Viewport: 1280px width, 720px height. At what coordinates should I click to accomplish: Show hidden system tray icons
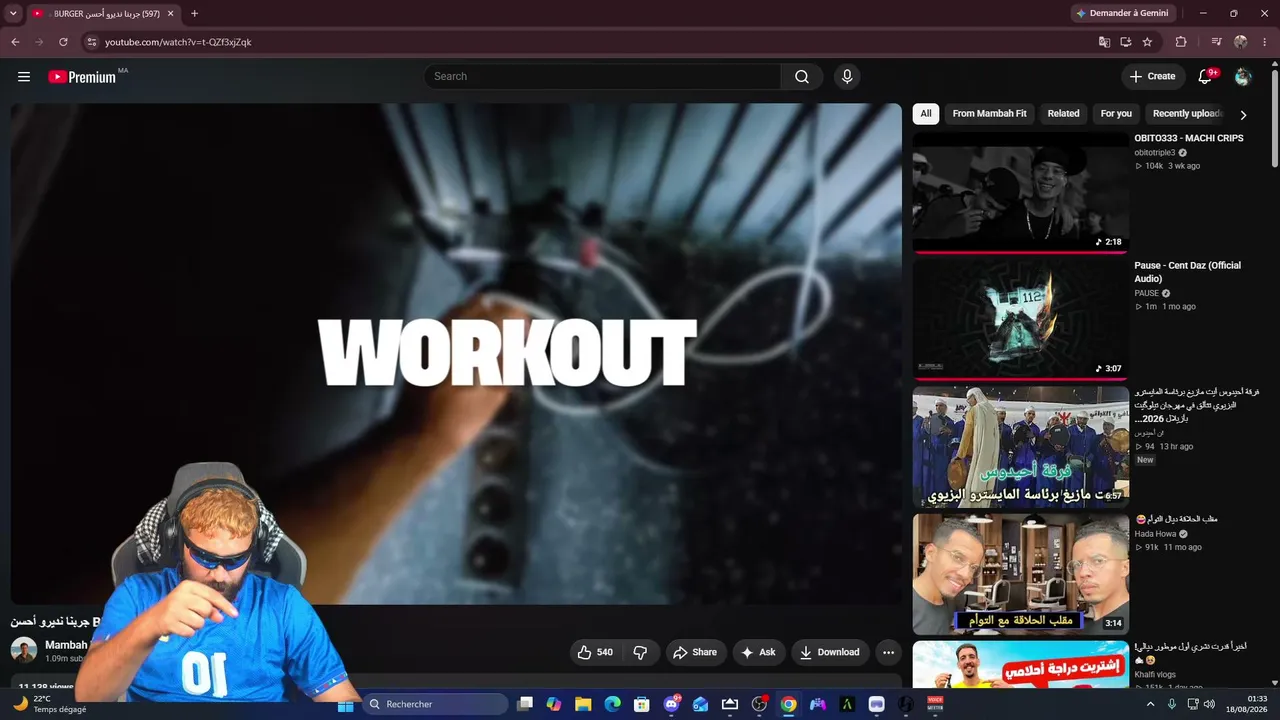click(x=1150, y=704)
